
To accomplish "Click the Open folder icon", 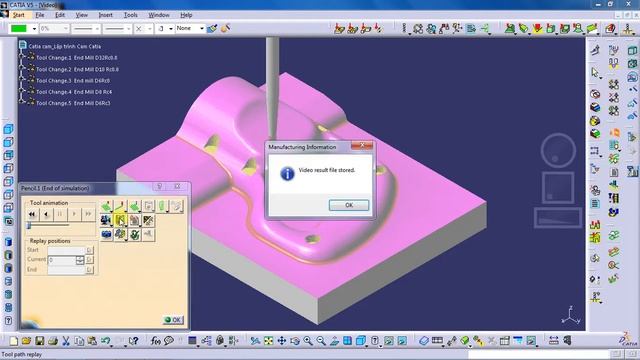I will (x=27, y=341).
